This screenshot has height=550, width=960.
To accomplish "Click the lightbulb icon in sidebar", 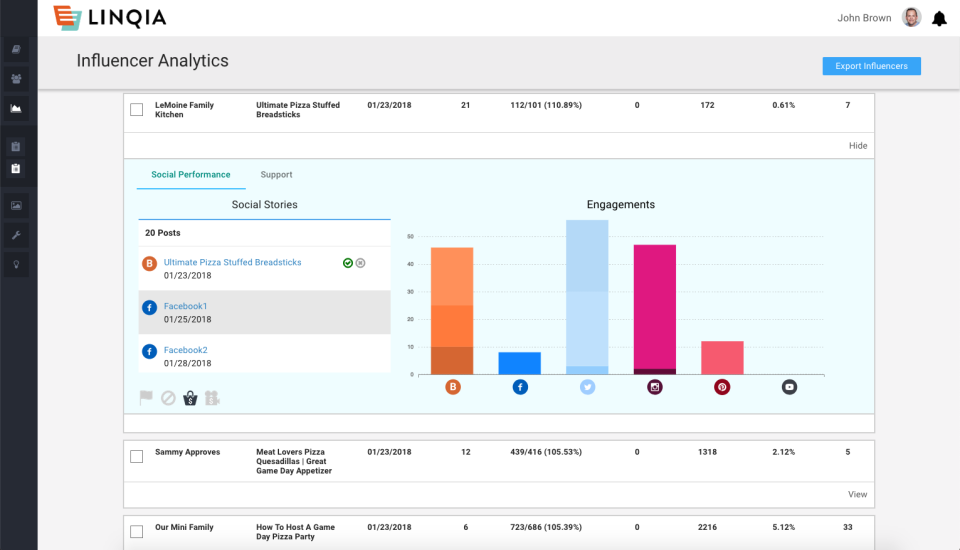I will click(16, 265).
